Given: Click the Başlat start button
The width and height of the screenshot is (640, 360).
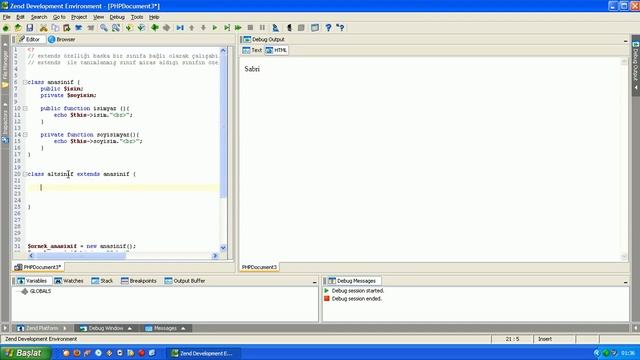Looking at the screenshot, I should 25,353.
